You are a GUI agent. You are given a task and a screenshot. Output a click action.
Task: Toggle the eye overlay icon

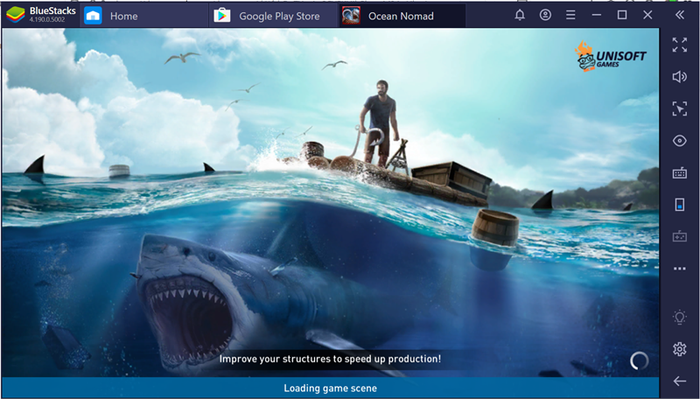pyautogui.click(x=679, y=141)
